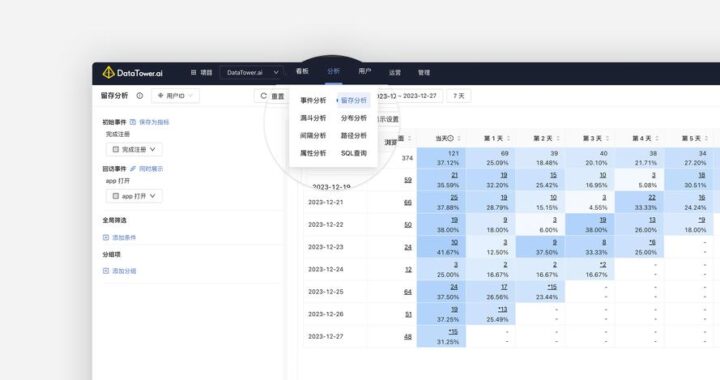The height and width of the screenshot is (380, 720).
Task: Click user count 12 in 2023-12-24 row
Action: (x=408, y=270)
